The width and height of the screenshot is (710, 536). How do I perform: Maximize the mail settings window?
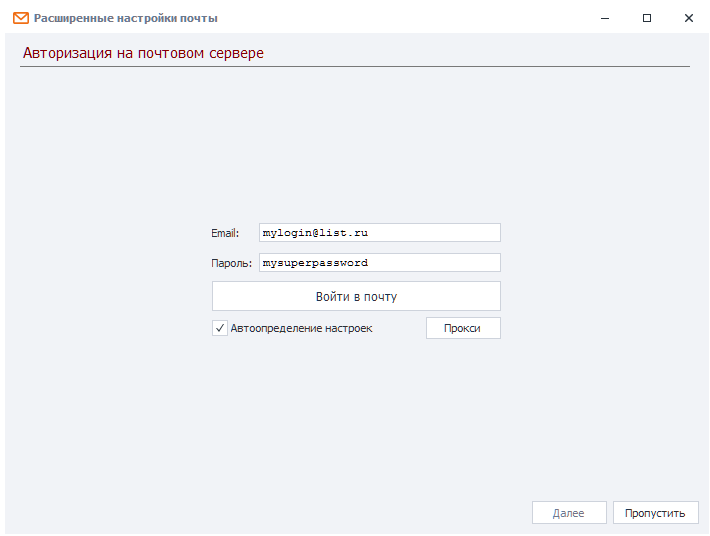(x=647, y=18)
